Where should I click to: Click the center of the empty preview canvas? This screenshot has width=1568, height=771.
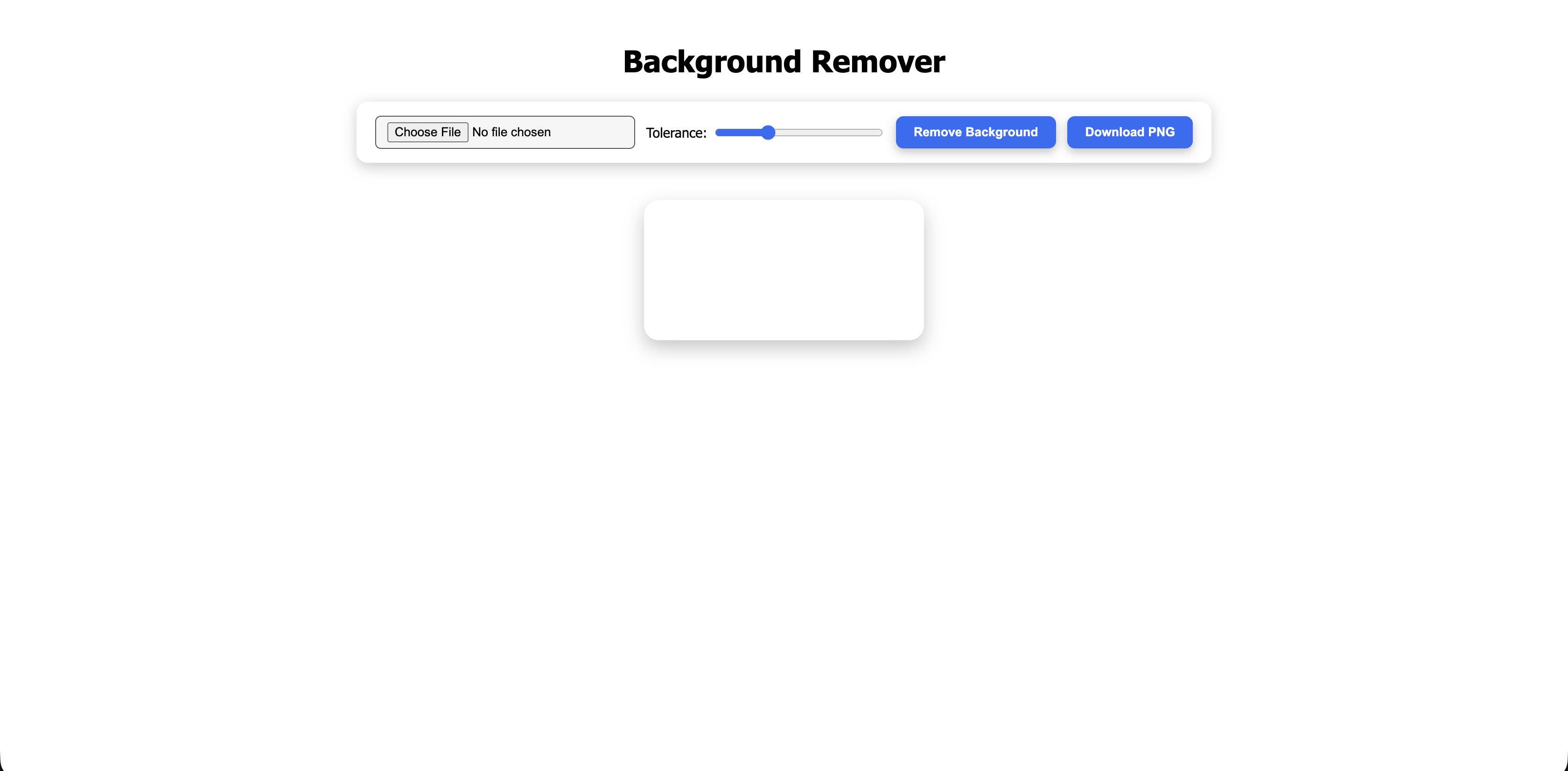pyautogui.click(x=784, y=270)
